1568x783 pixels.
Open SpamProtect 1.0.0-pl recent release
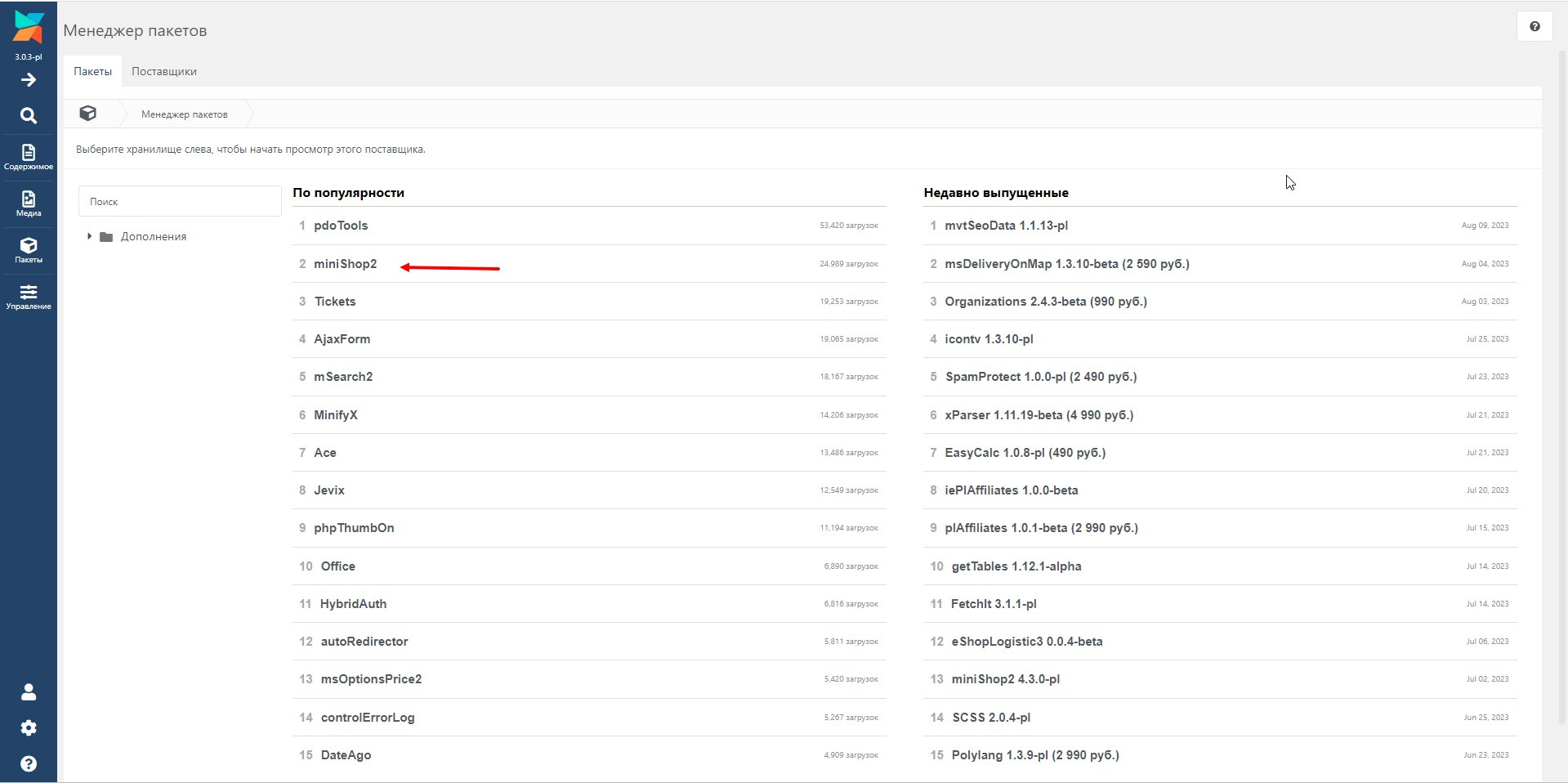pos(1041,377)
